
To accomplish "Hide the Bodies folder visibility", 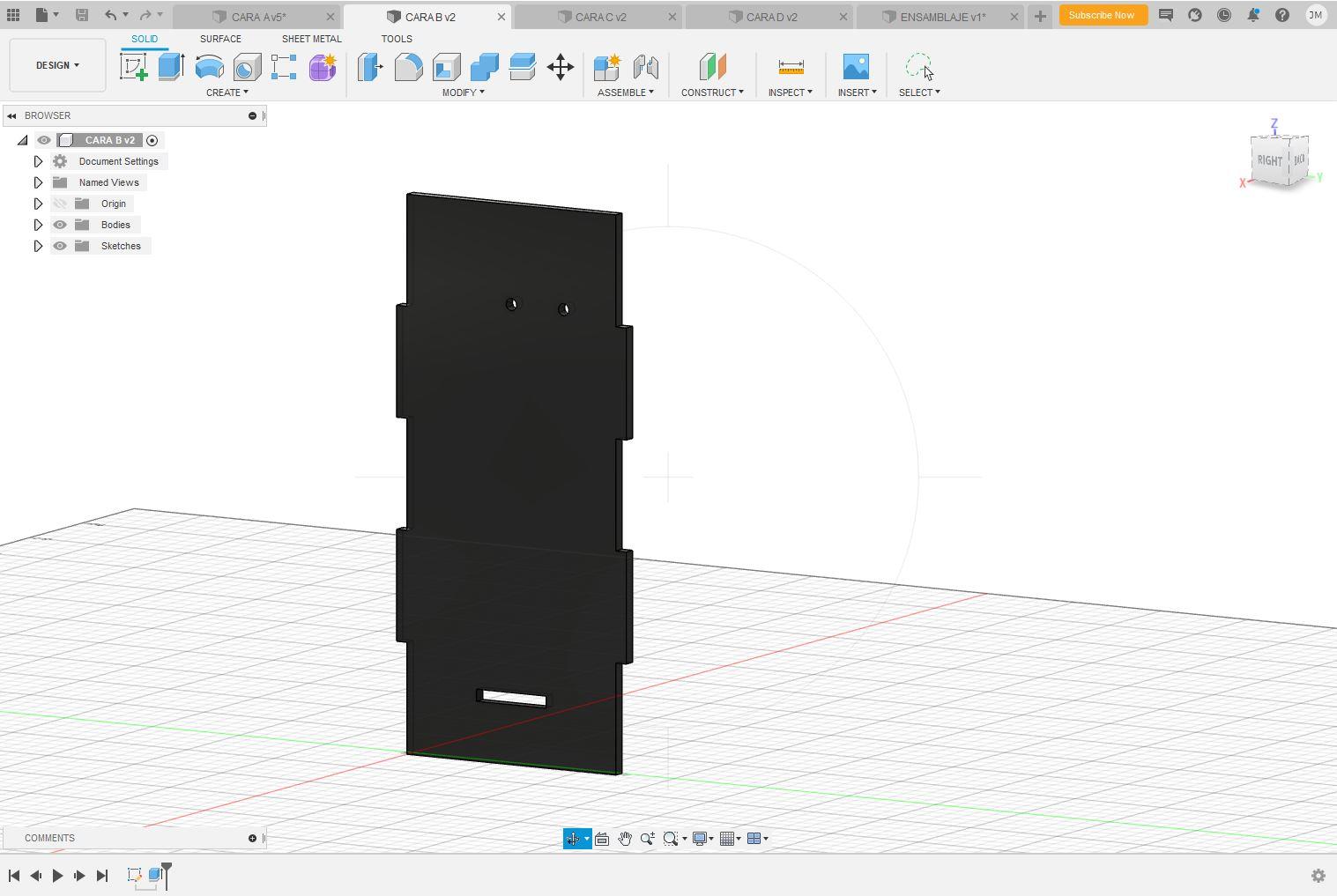I will [60, 225].
